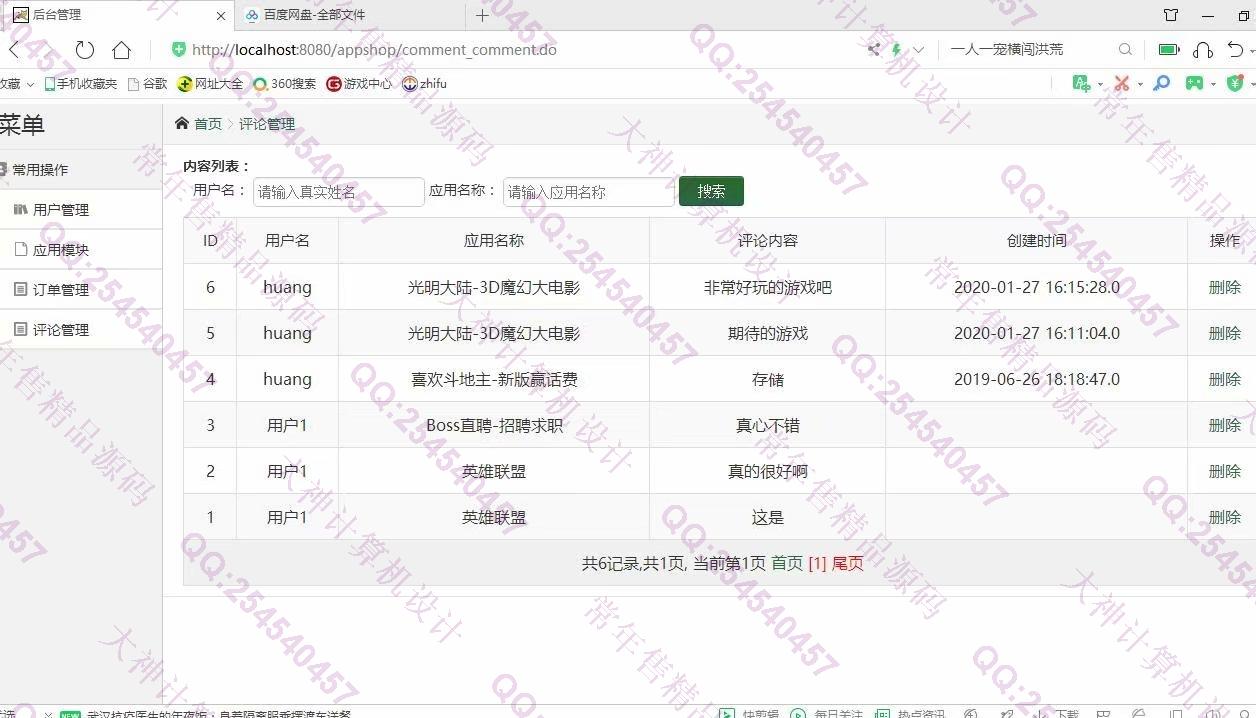Click the green yen shield icon
The image size is (1256, 718).
point(1236,84)
